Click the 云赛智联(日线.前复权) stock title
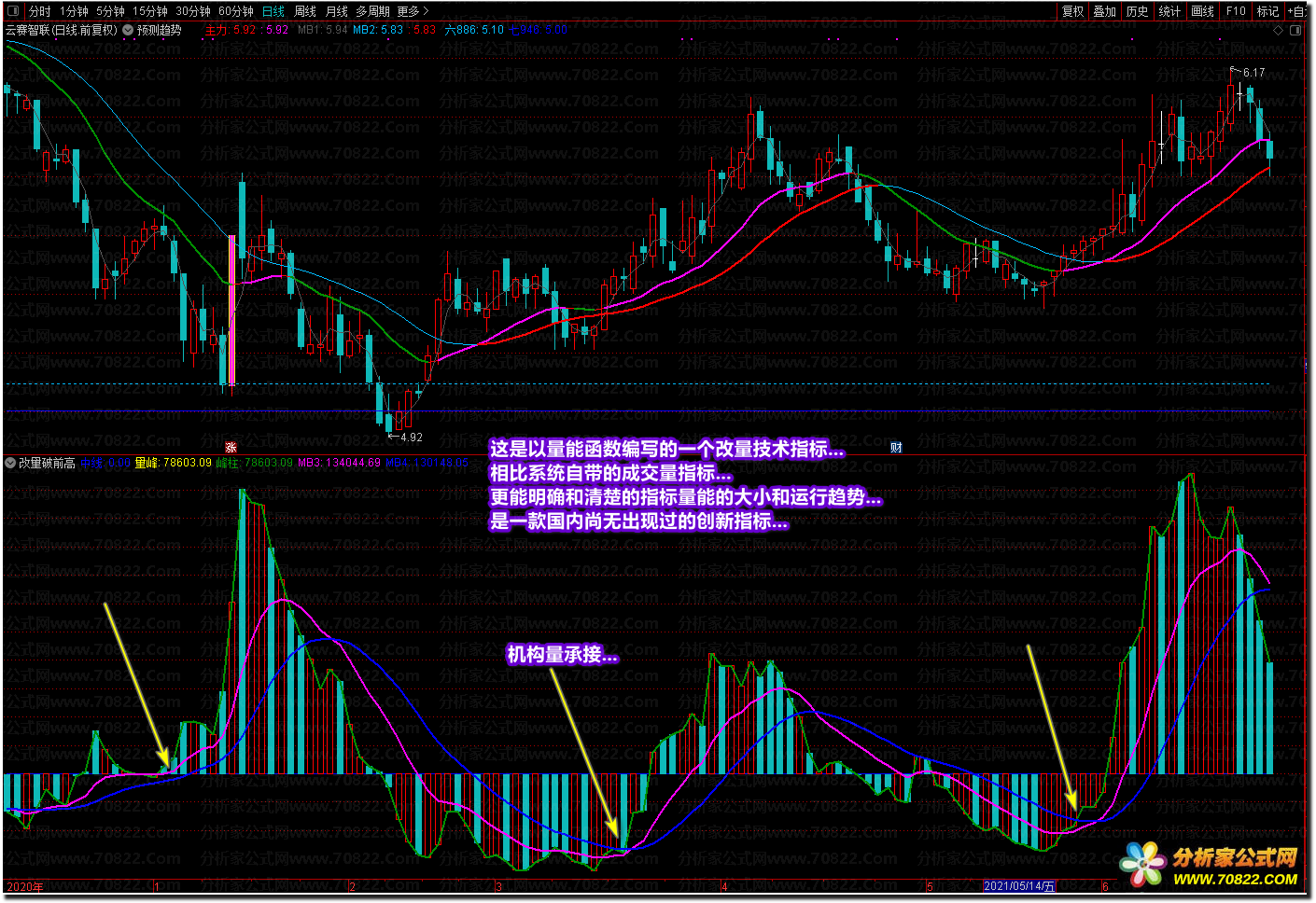Viewport: 1316px width, 903px height. point(62,30)
